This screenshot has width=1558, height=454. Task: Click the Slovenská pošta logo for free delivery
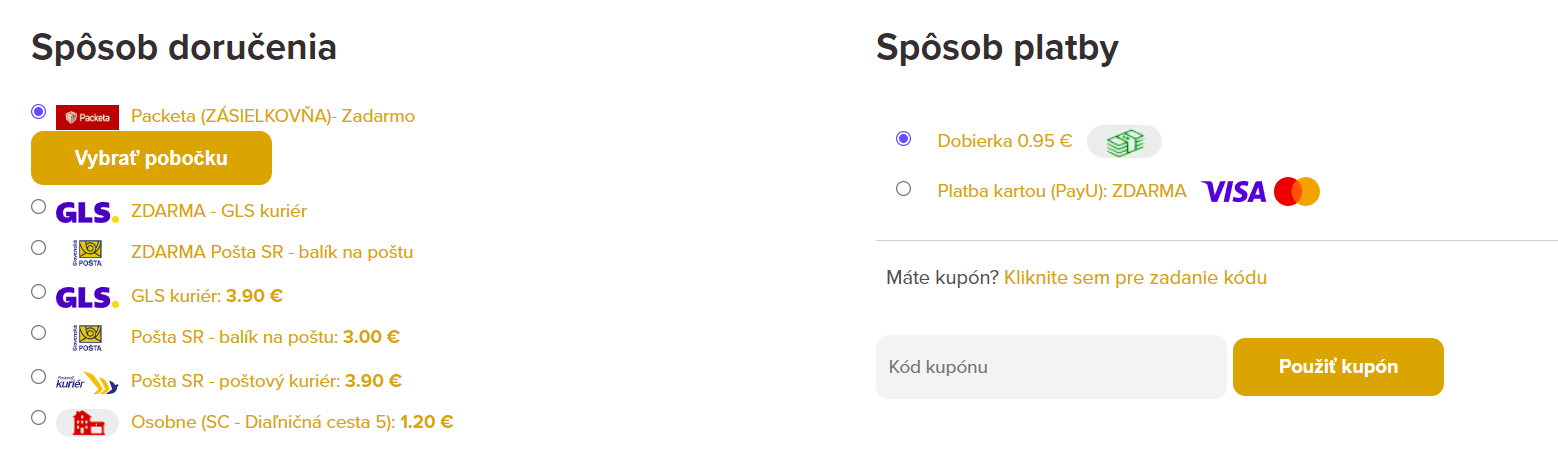coord(91,252)
